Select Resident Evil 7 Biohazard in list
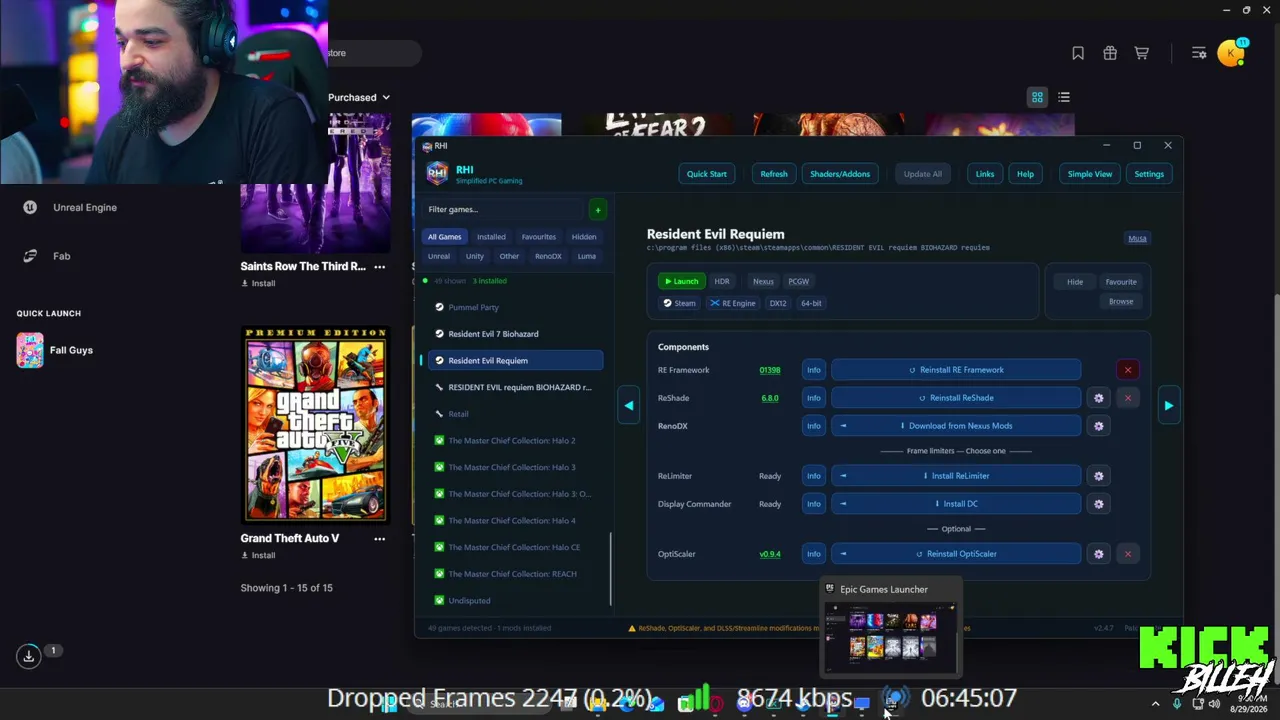Viewport: 1280px width, 720px height. tap(515, 334)
